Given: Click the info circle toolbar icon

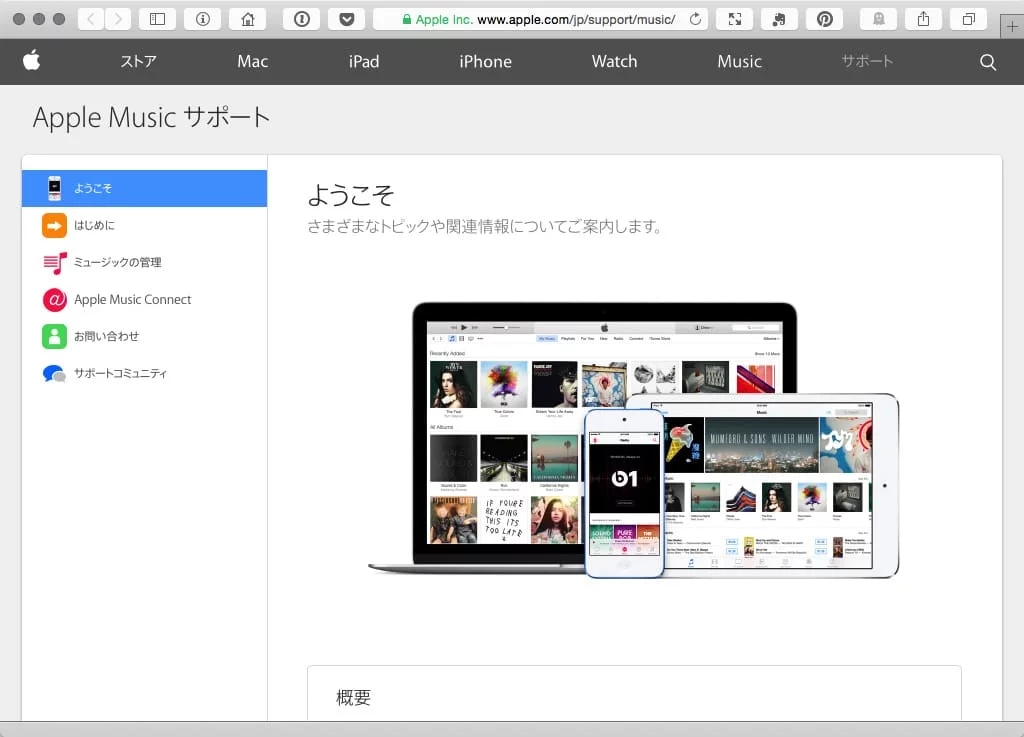Looking at the screenshot, I should tap(202, 19).
